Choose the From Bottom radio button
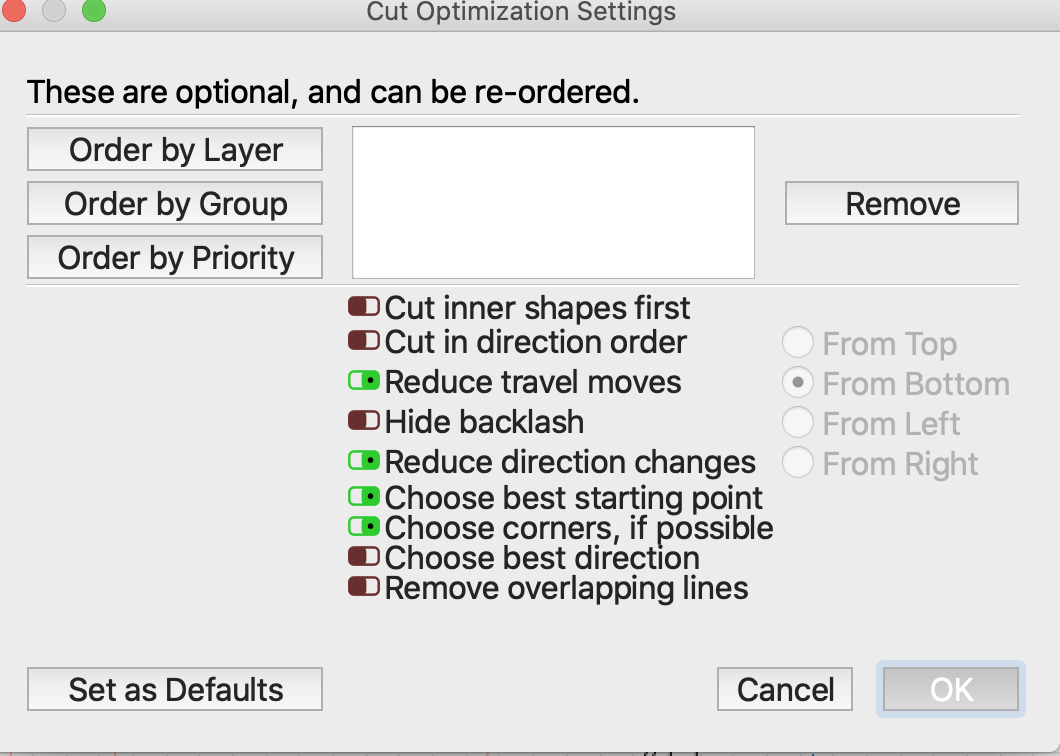1060x756 pixels. 798,383
